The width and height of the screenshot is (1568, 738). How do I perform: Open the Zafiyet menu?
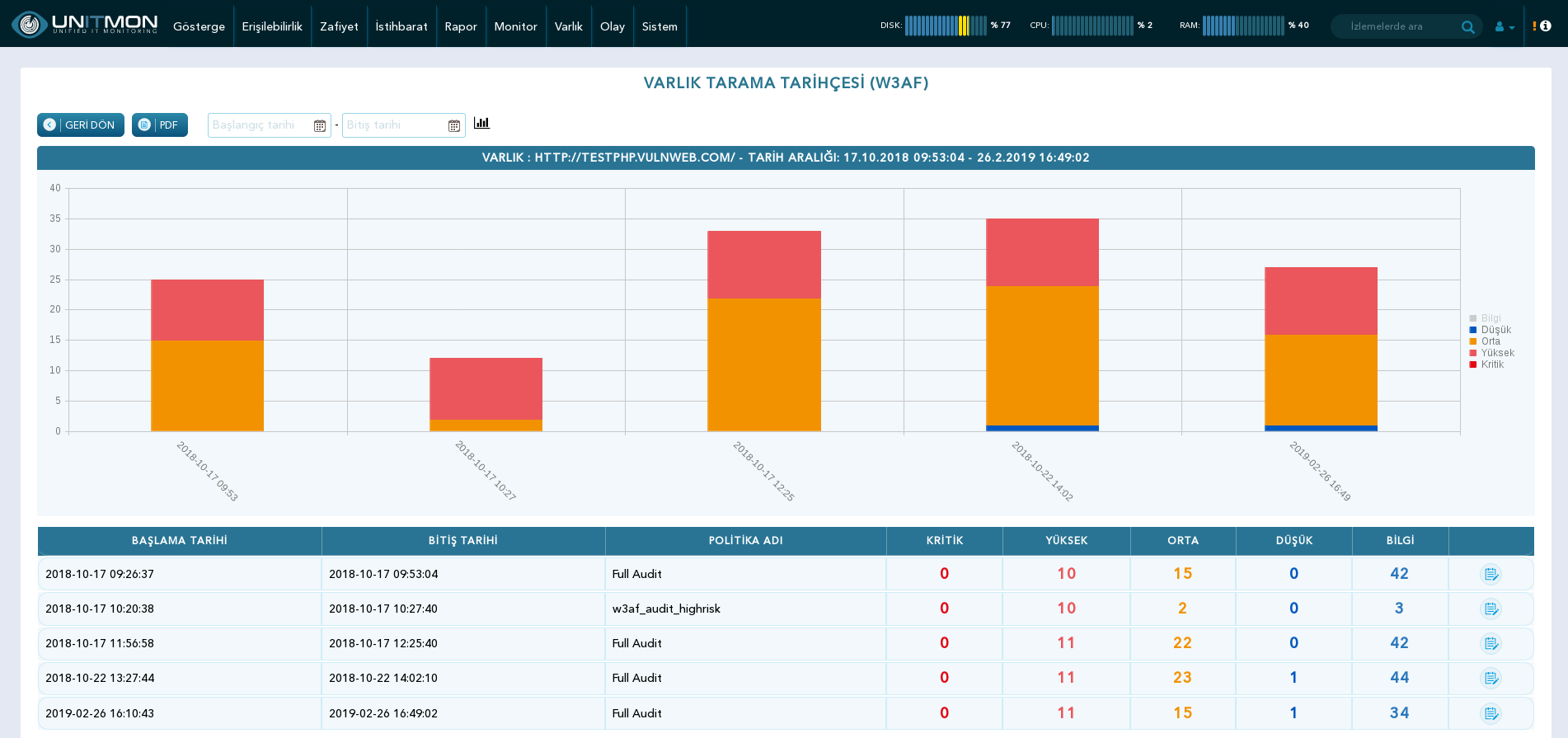point(339,26)
